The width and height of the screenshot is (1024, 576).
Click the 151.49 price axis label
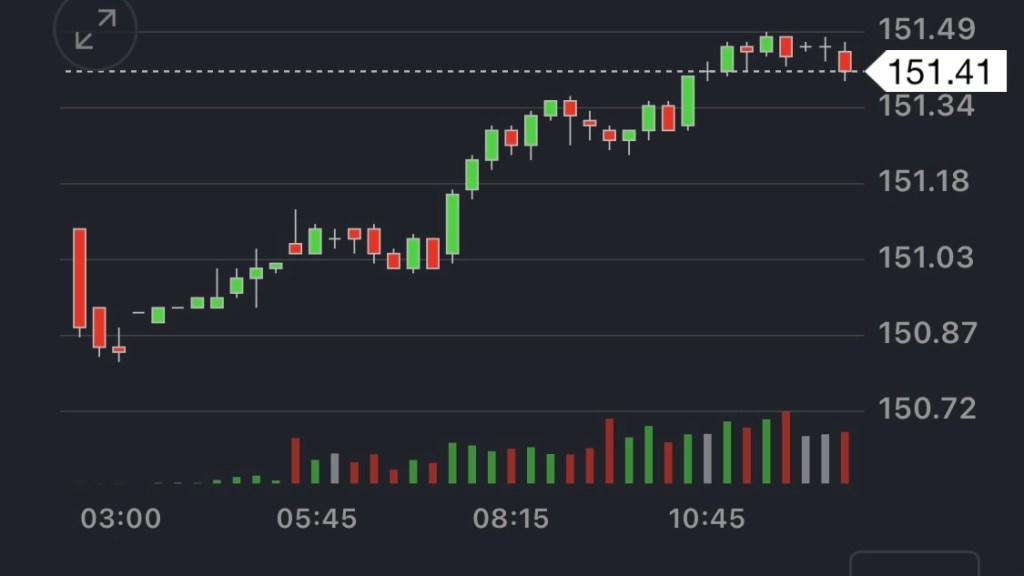click(926, 30)
